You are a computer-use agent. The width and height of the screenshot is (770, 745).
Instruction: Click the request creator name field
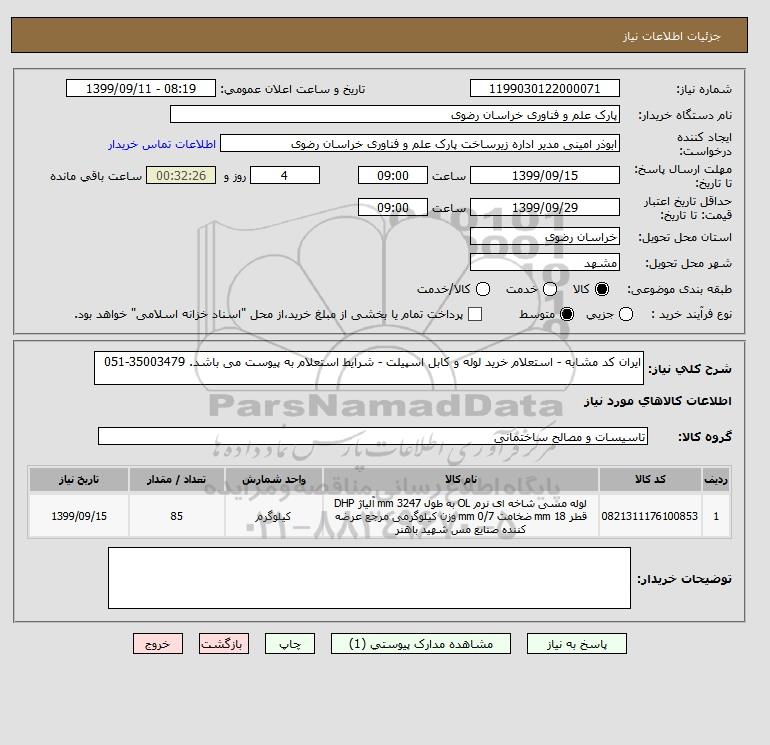click(x=420, y=144)
